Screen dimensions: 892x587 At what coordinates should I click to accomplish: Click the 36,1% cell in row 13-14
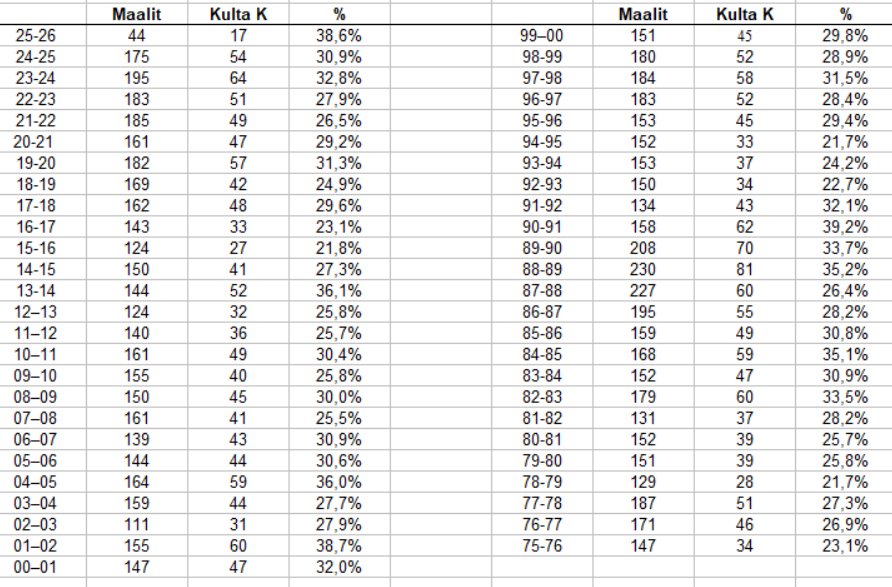[x=339, y=290]
